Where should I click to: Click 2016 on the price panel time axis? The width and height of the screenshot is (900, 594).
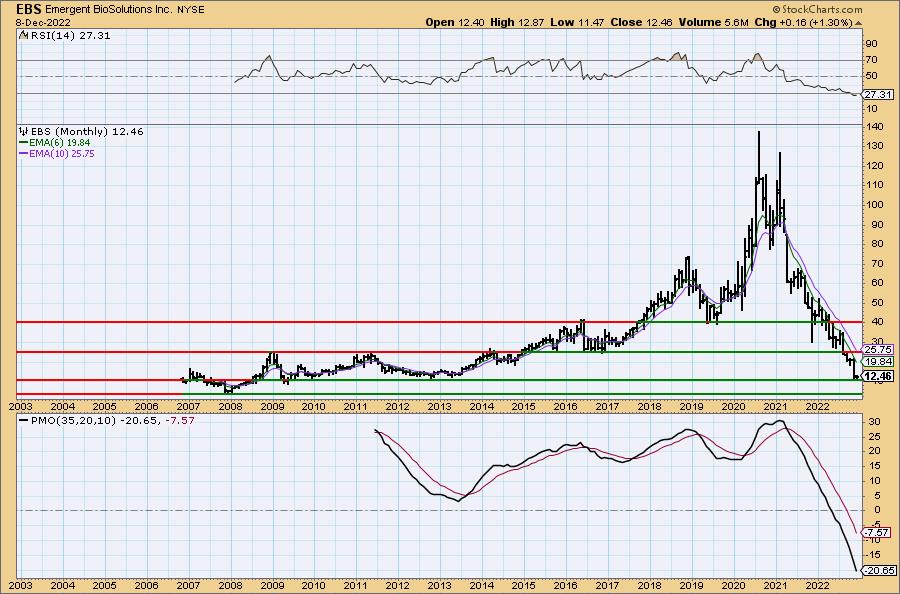[x=565, y=406]
